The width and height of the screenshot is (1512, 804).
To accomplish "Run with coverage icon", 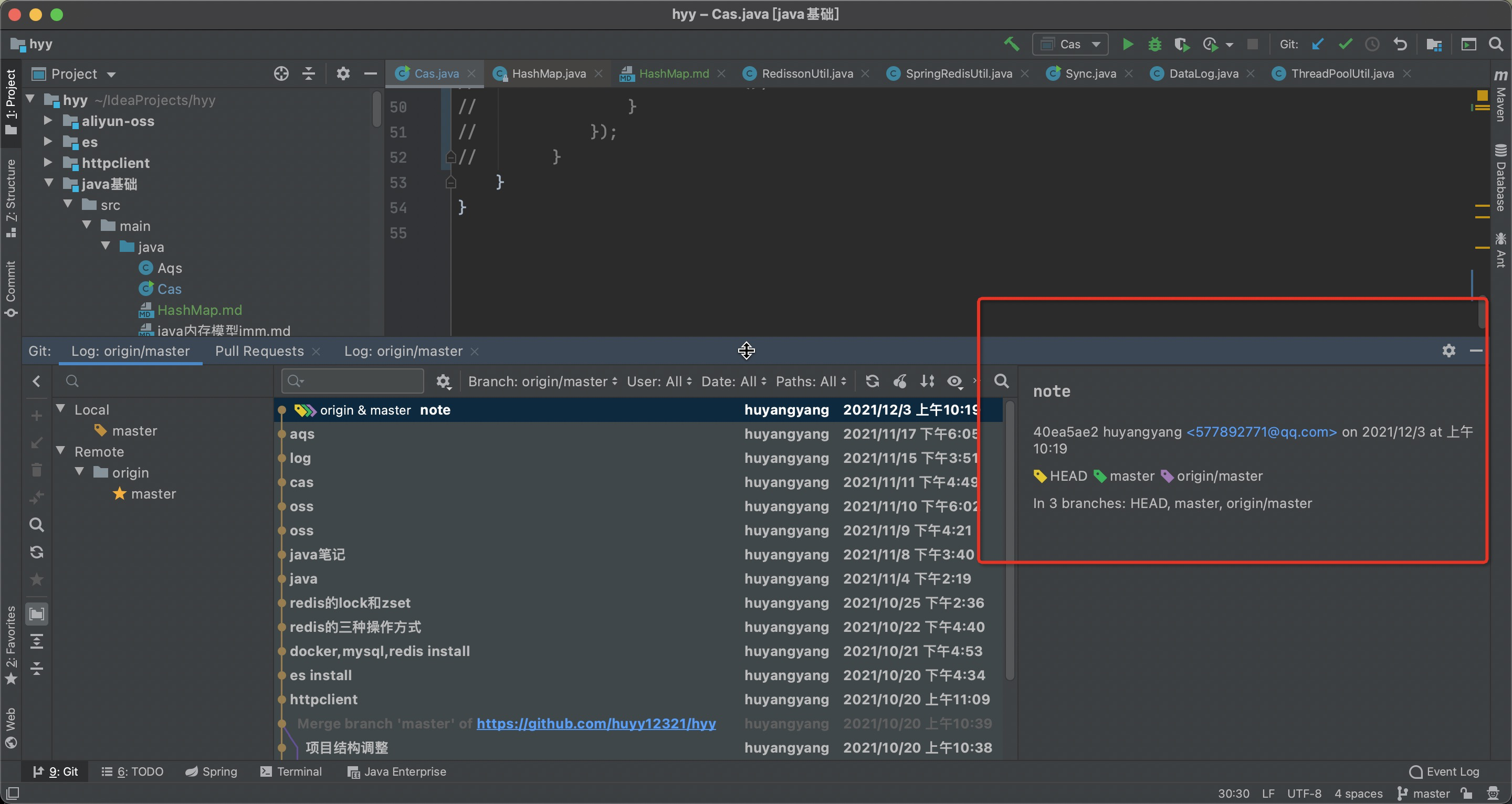I will point(1182,45).
